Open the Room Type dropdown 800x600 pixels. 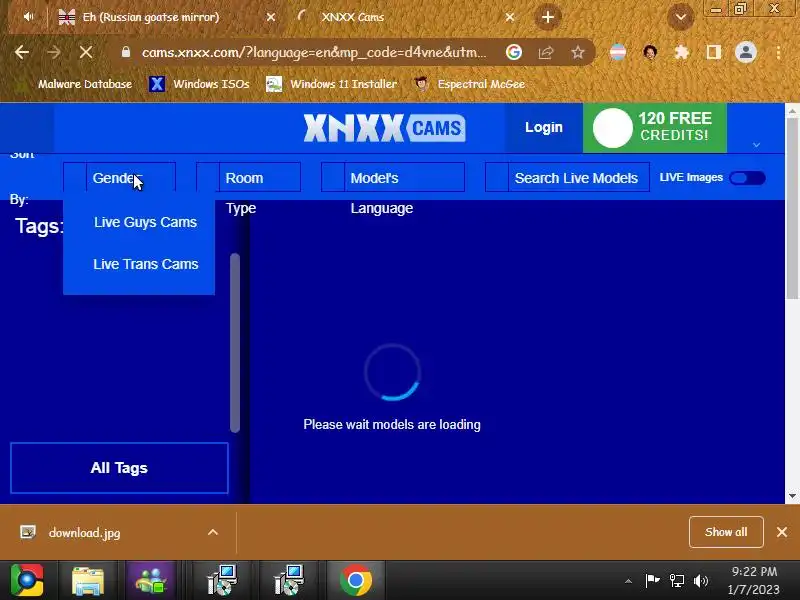coord(248,178)
